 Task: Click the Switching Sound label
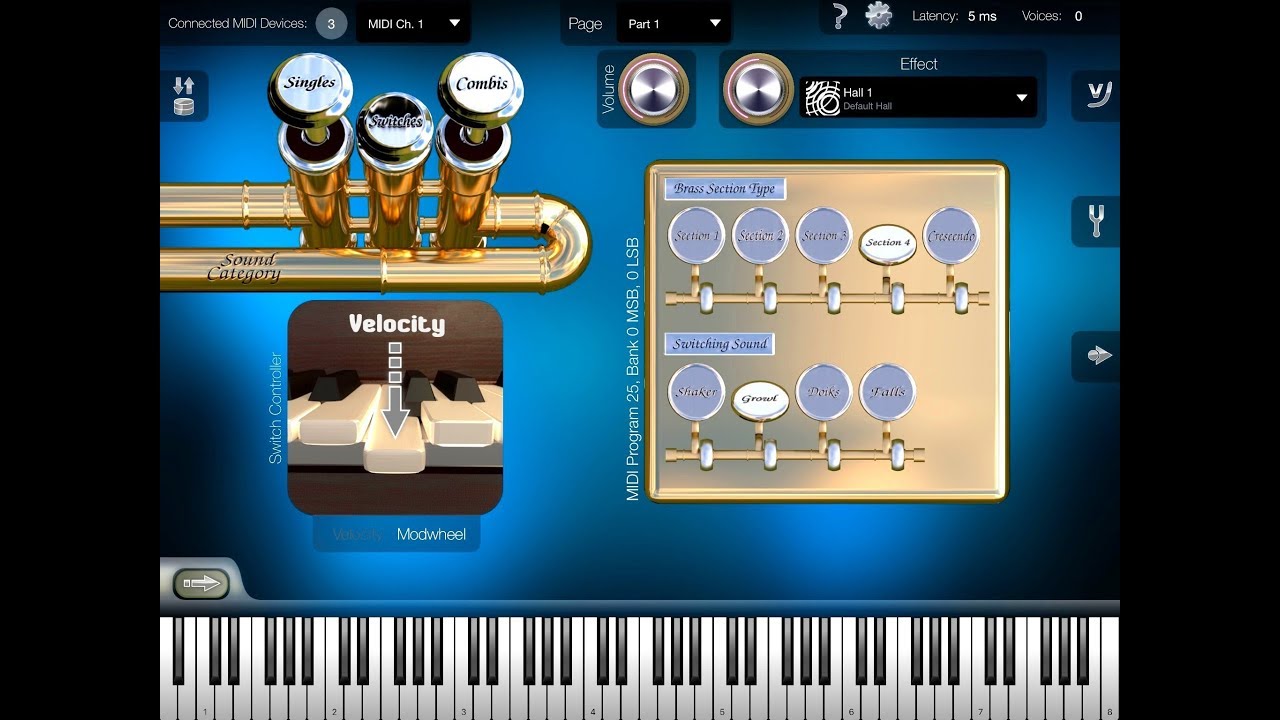pyautogui.click(x=720, y=344)
